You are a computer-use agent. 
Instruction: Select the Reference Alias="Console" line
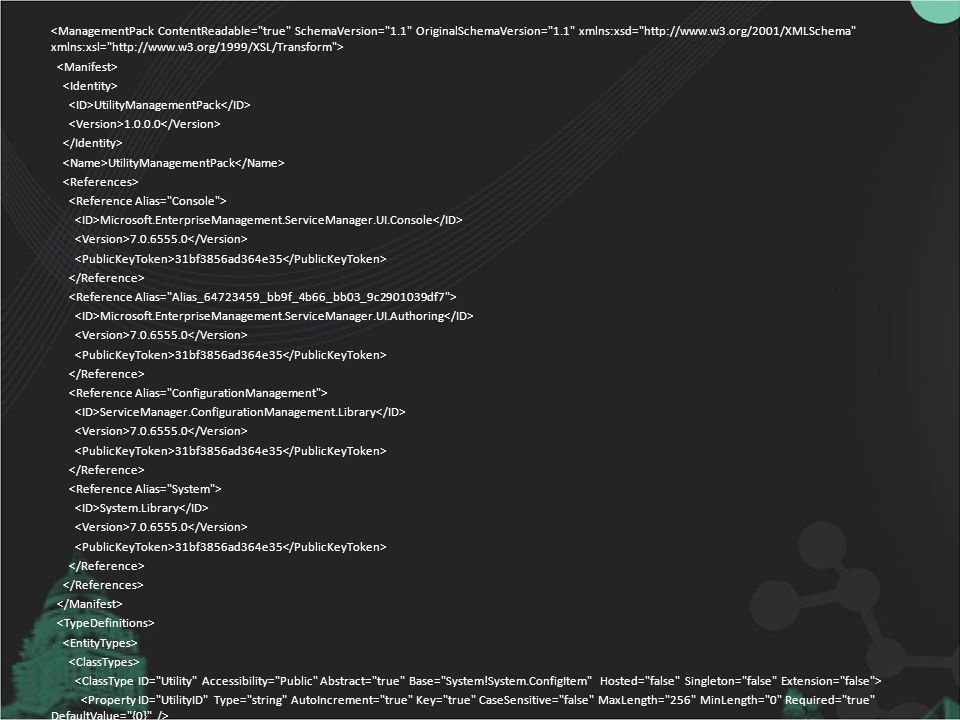coord(148,201)
